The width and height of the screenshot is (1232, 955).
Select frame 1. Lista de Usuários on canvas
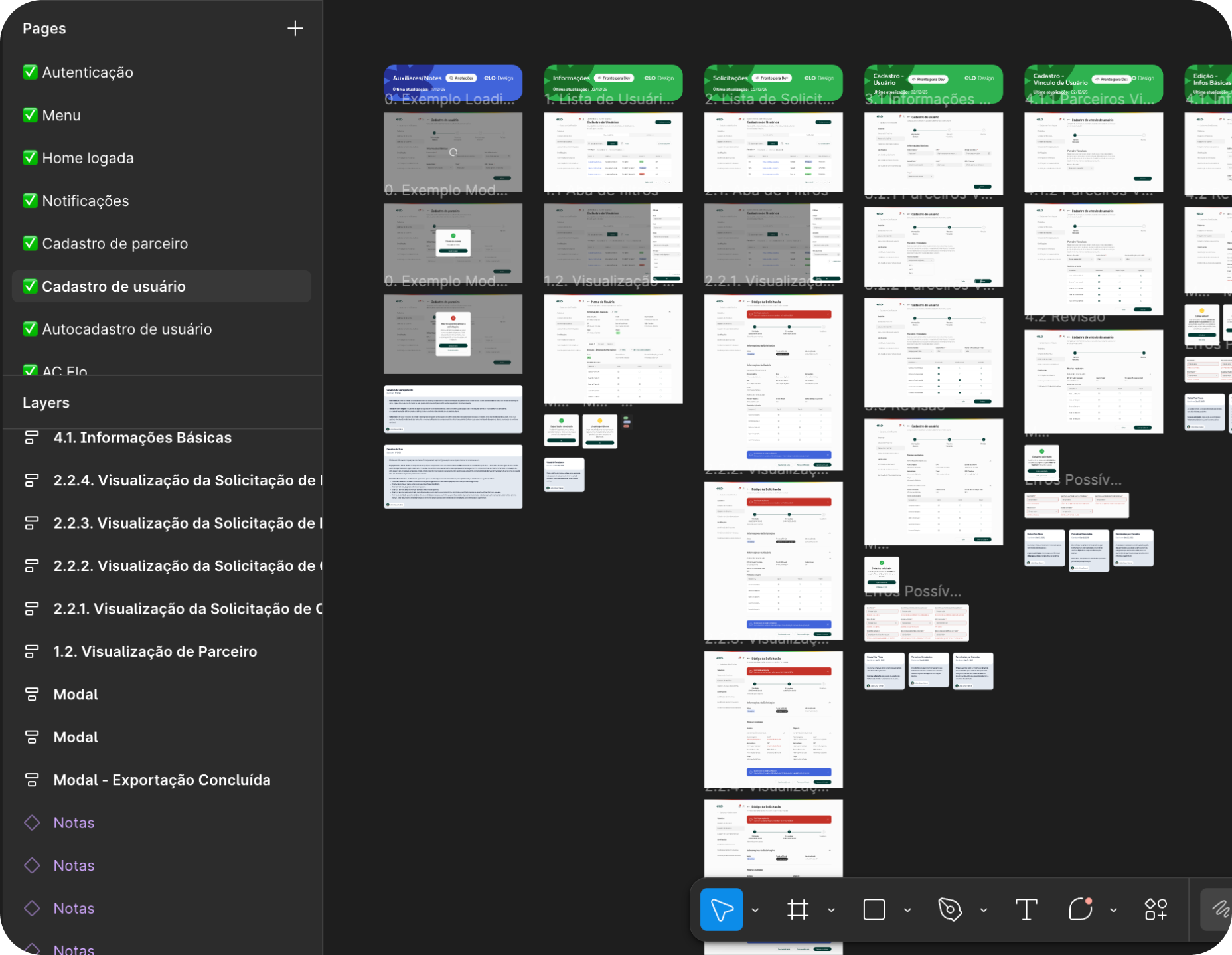(x=613, y=152)
